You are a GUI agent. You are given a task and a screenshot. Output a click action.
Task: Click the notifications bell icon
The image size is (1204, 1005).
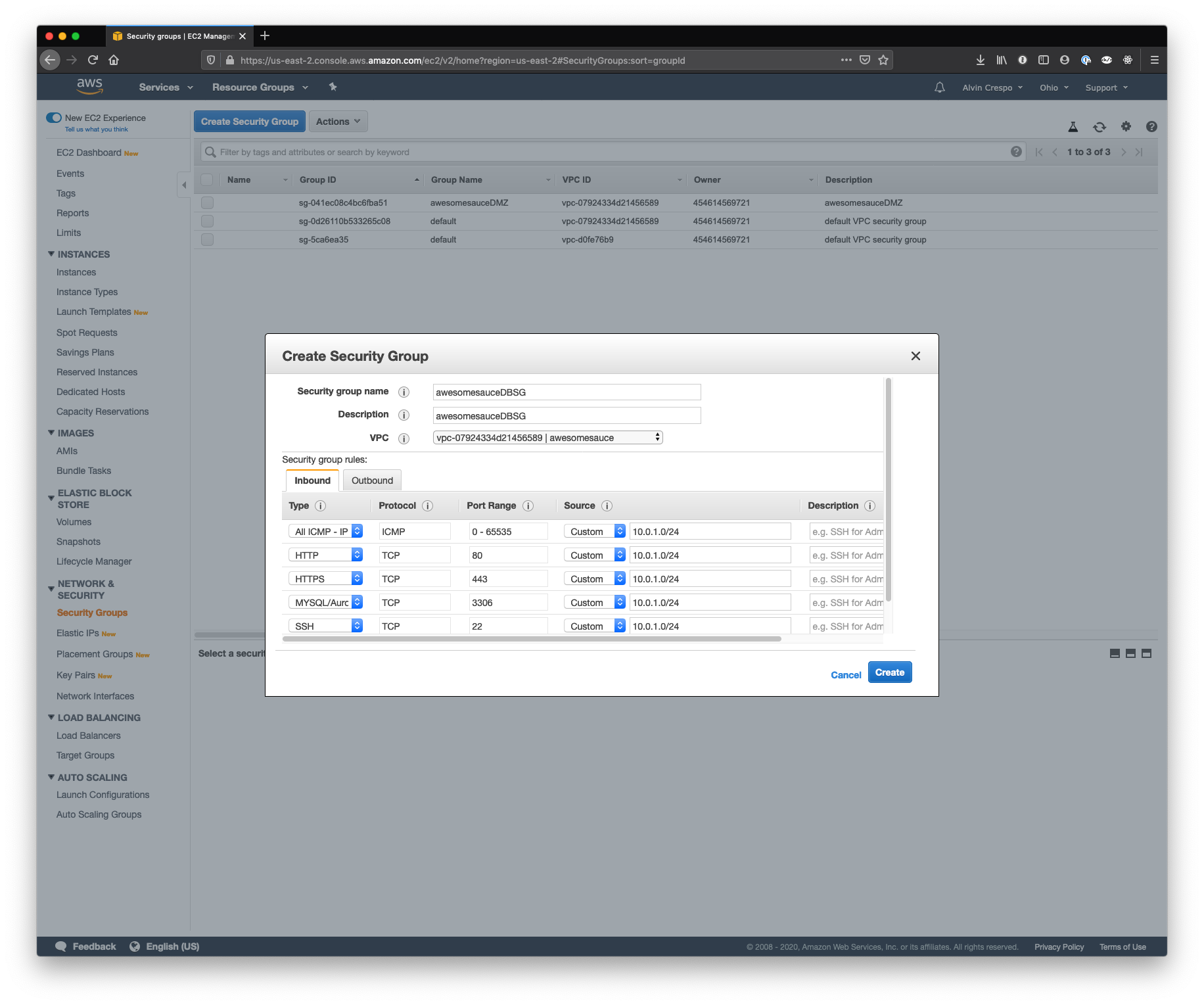coord(939,87)
